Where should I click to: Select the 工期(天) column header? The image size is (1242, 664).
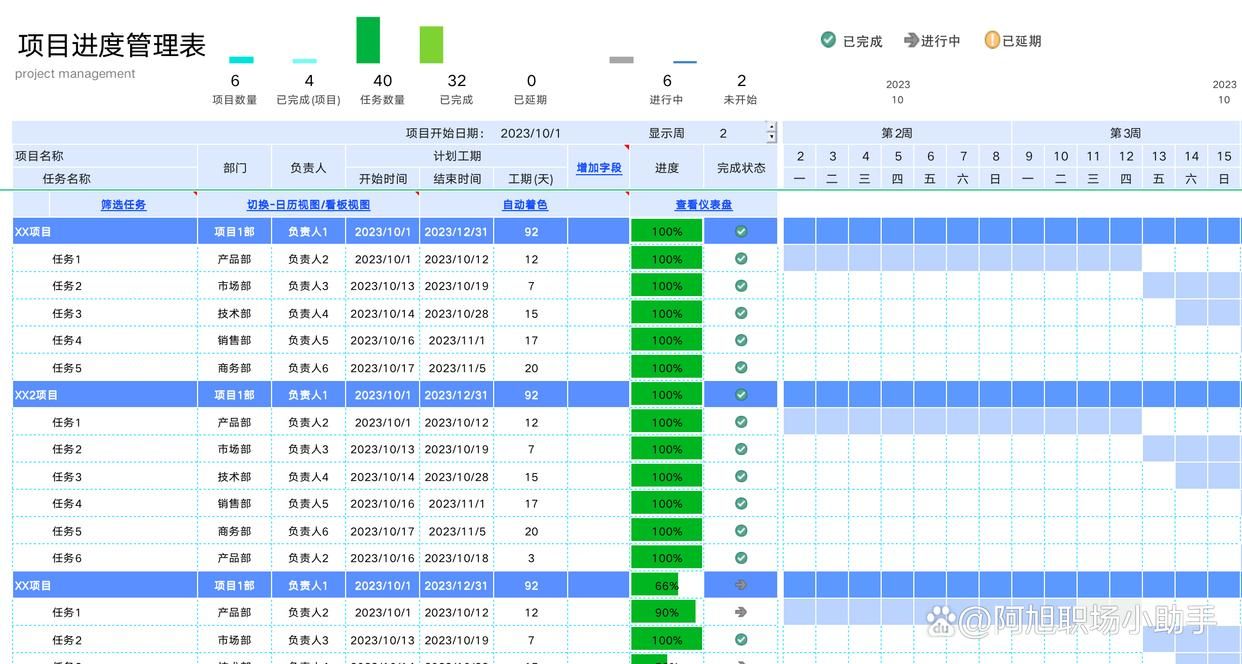point(531,179)
